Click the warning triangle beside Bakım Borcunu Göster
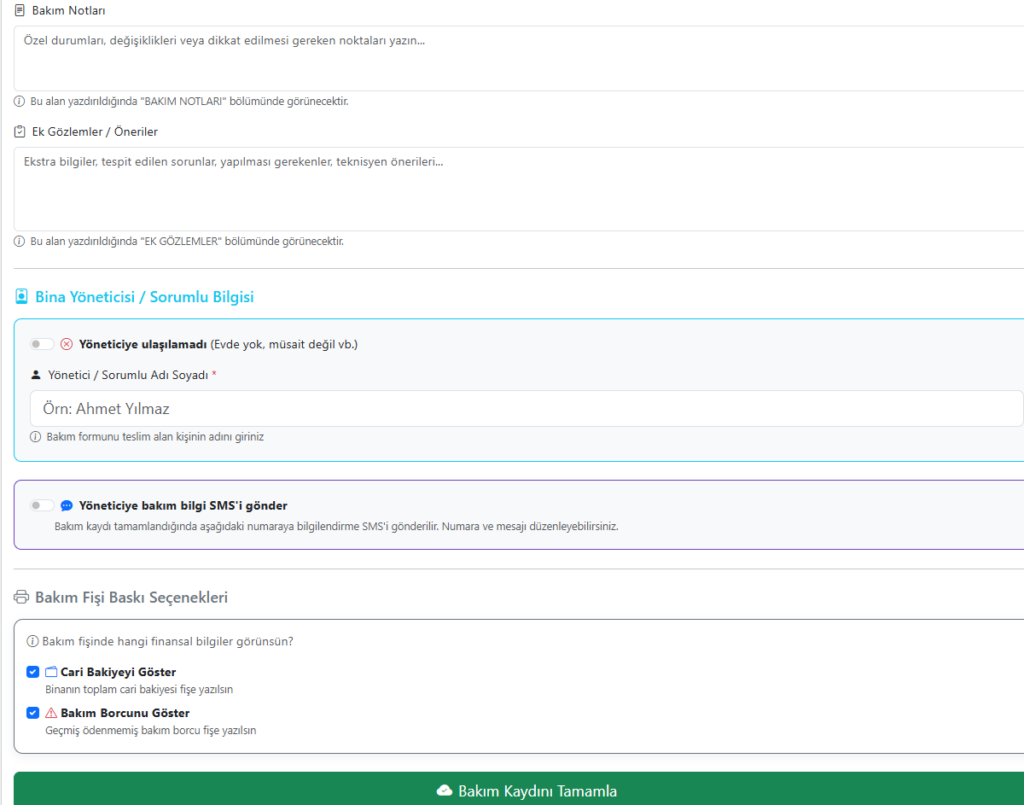Viewport: 1024px width, 805px height. 51,713
